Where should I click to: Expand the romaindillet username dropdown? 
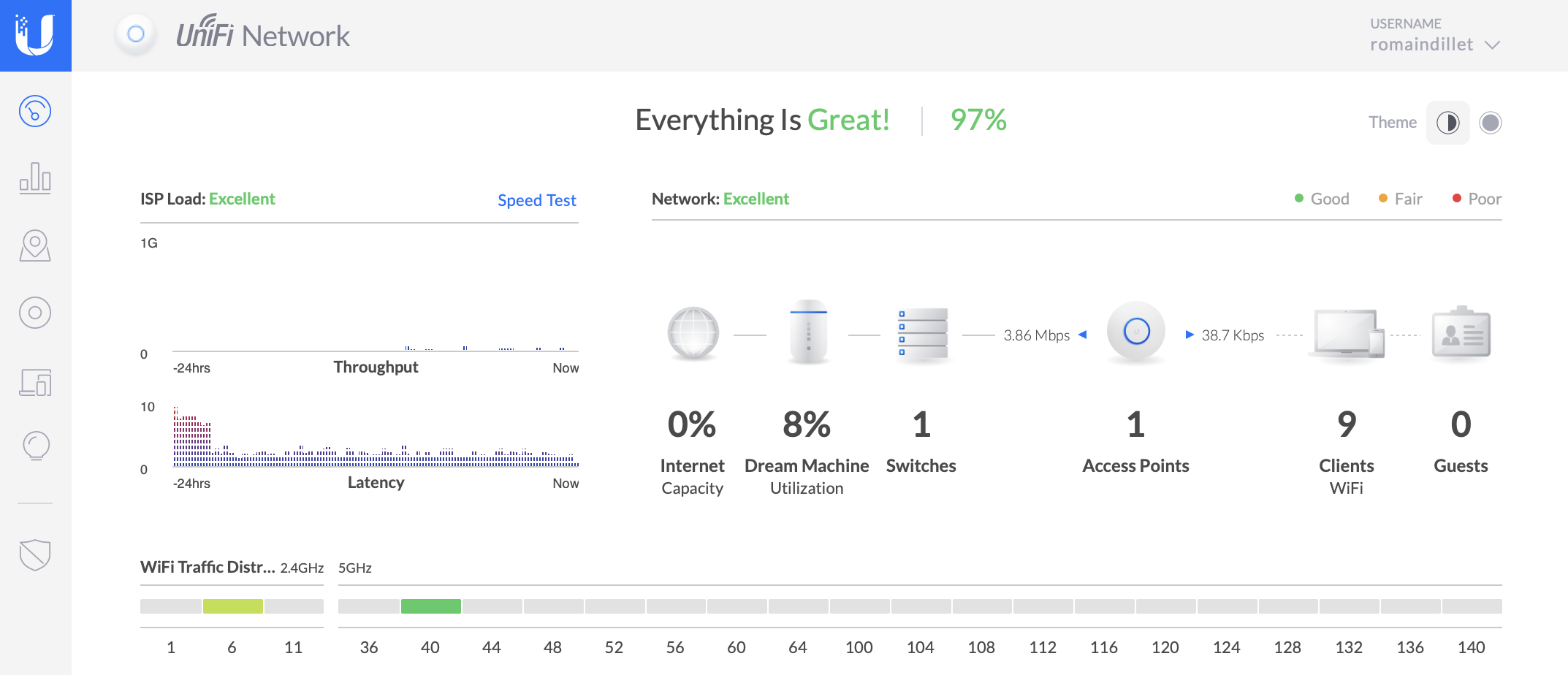click(1421, 45)
